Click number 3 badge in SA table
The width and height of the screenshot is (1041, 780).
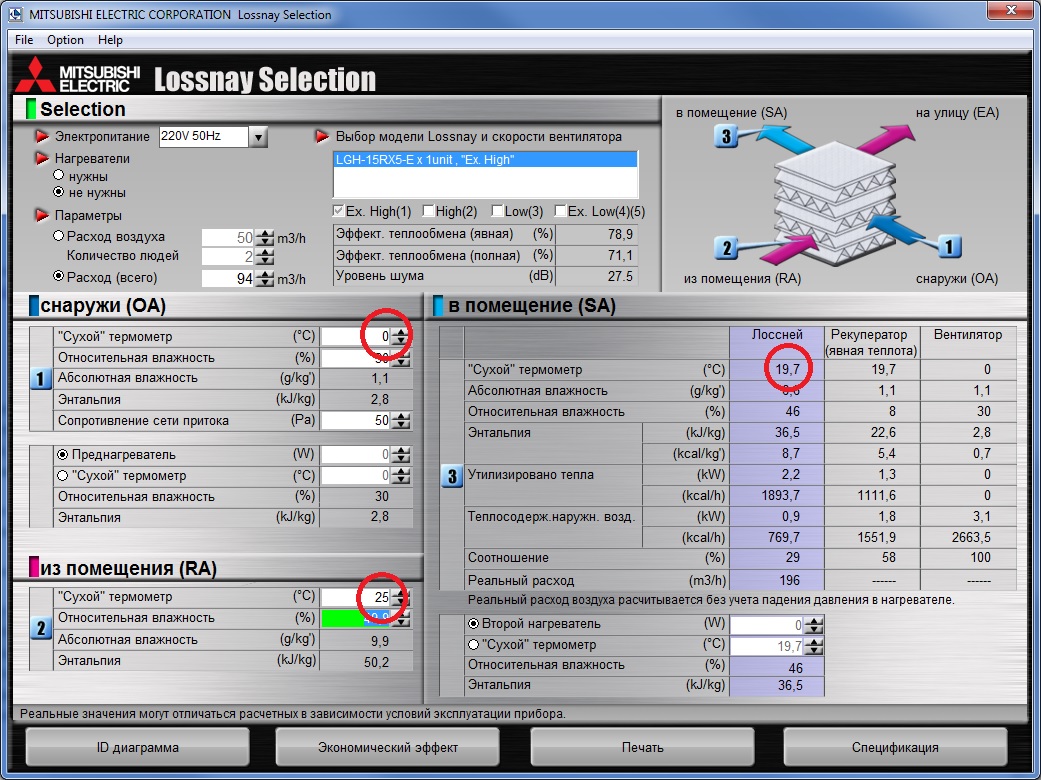[451, 476]
